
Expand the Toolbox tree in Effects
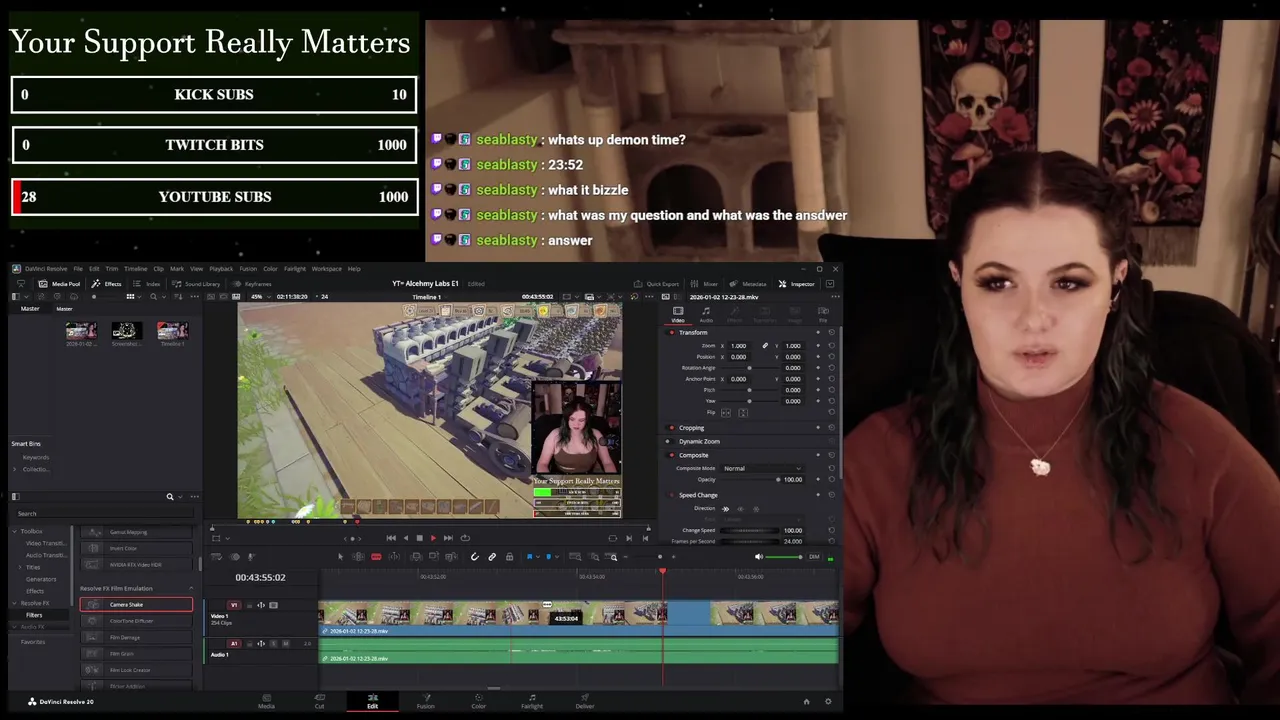coord(15,531)
